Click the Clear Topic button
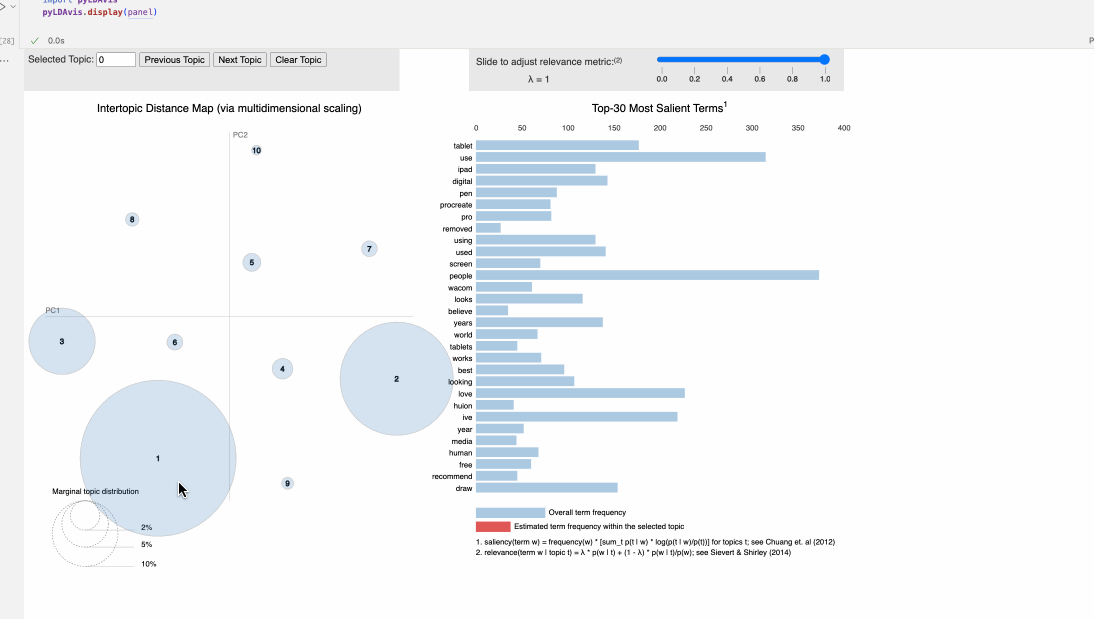This screenshot has height=619, width=1094. pos(298,60)
